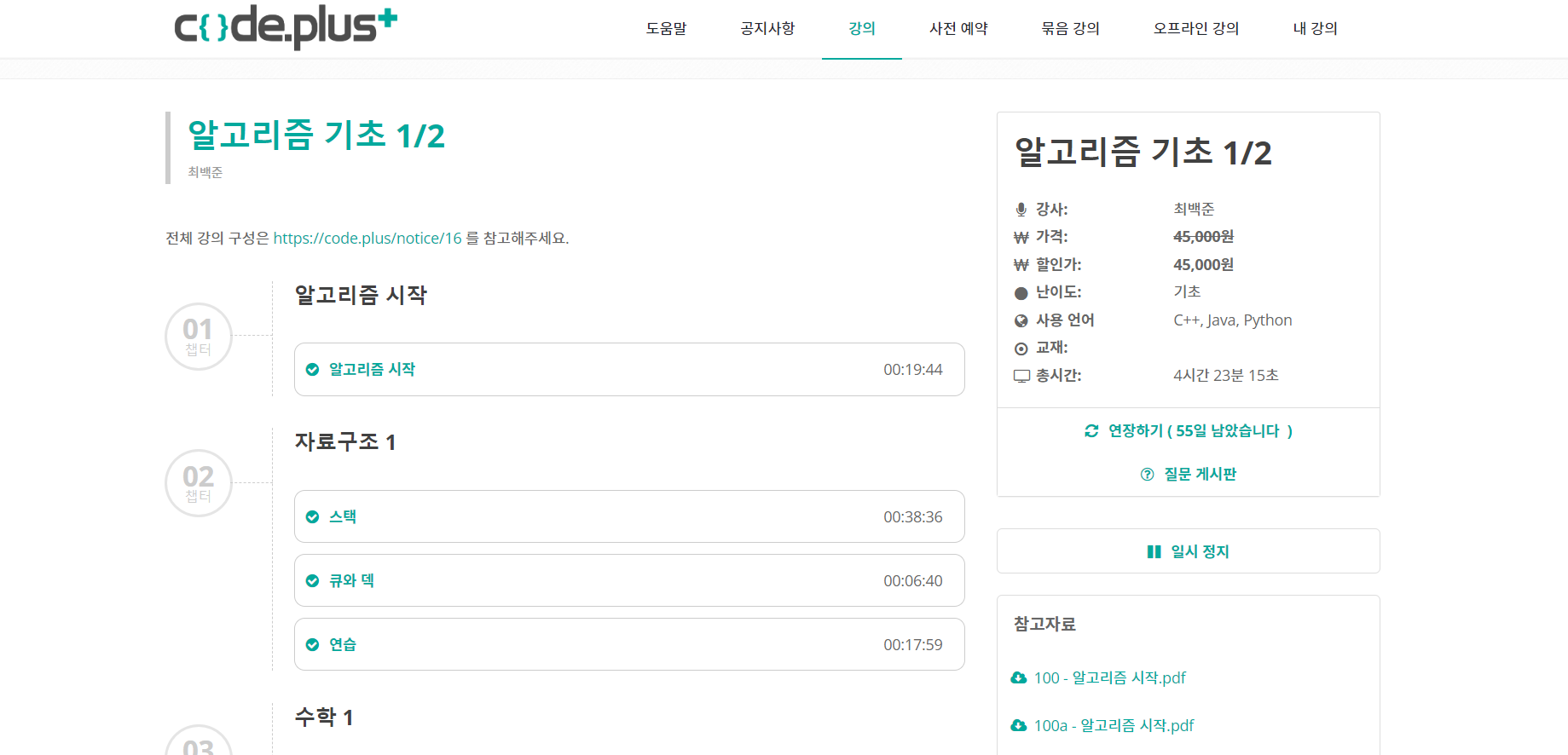Click the target icon next to 교재
The width and height of the screenshot is (1568, 755).
coord(1021,349)
